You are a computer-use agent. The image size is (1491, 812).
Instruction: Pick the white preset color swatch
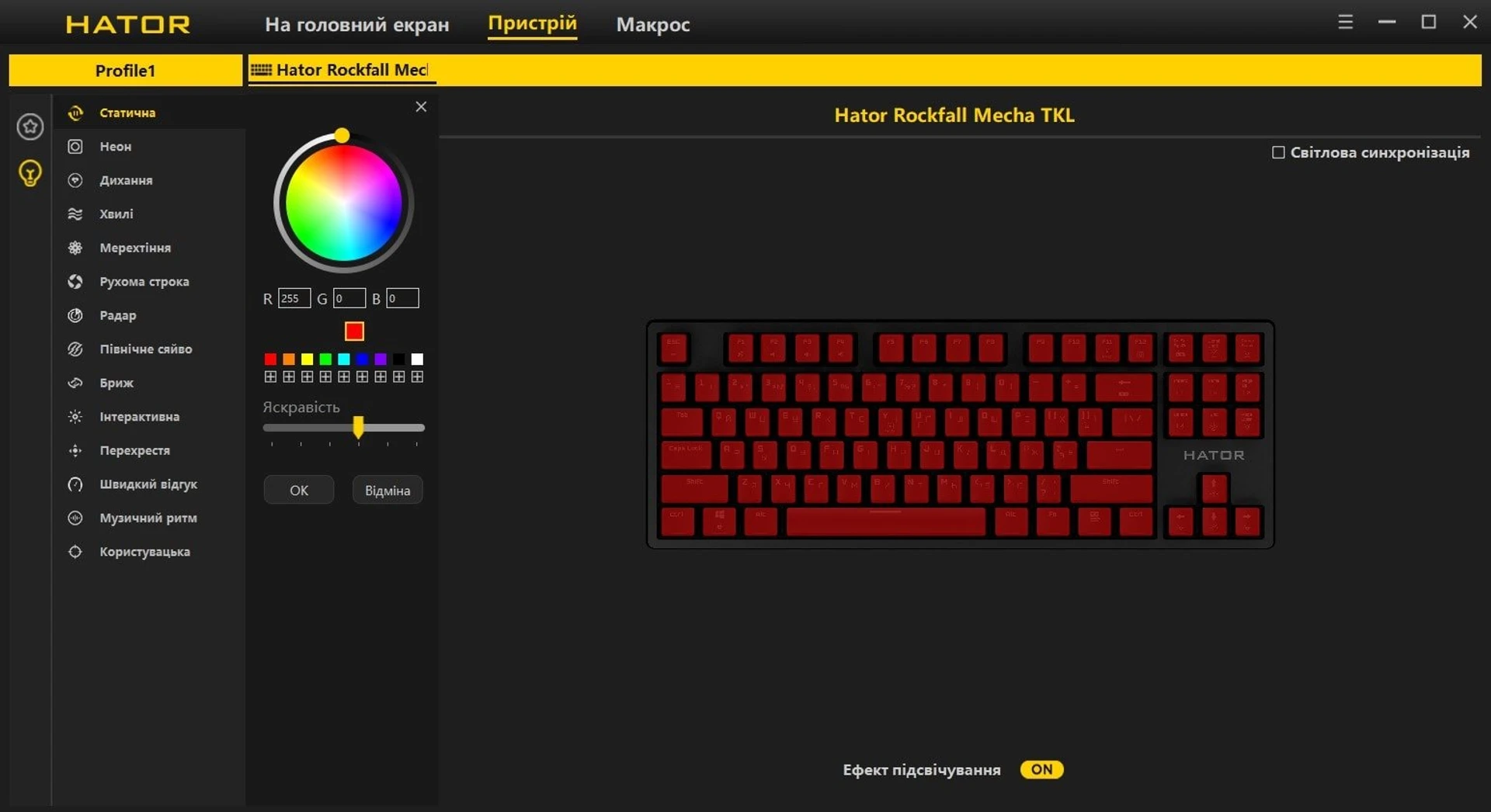tap(417, 359)
